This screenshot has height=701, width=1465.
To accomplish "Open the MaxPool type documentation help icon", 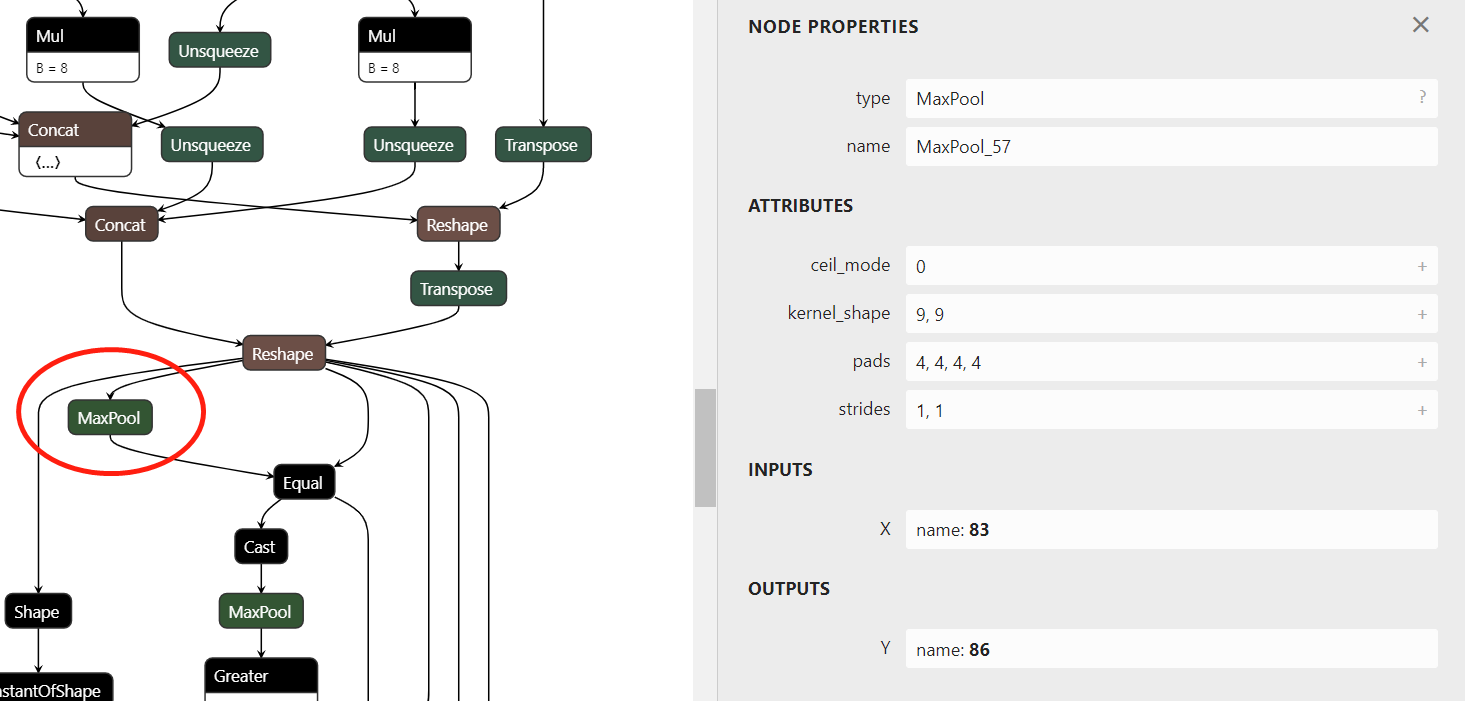I will pyautogui.click(x=1422, y=98).
